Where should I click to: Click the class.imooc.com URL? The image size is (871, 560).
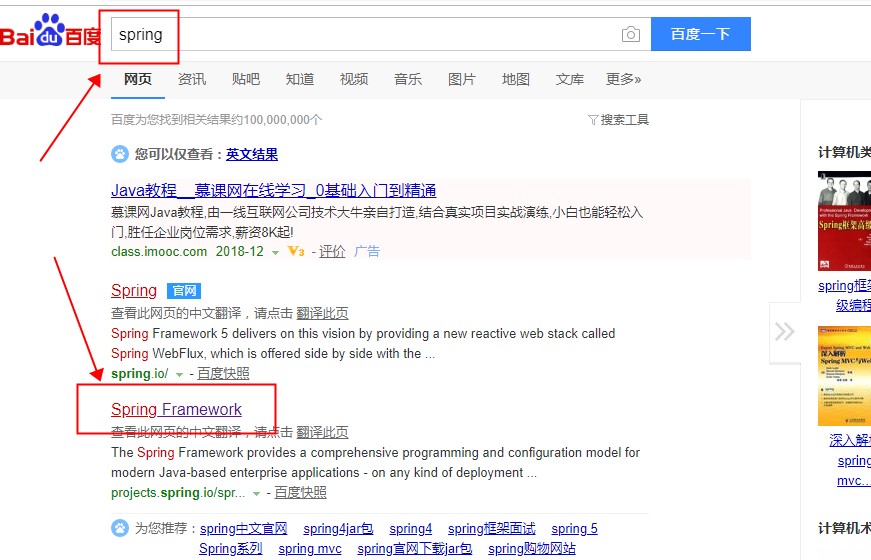[159, 252]
